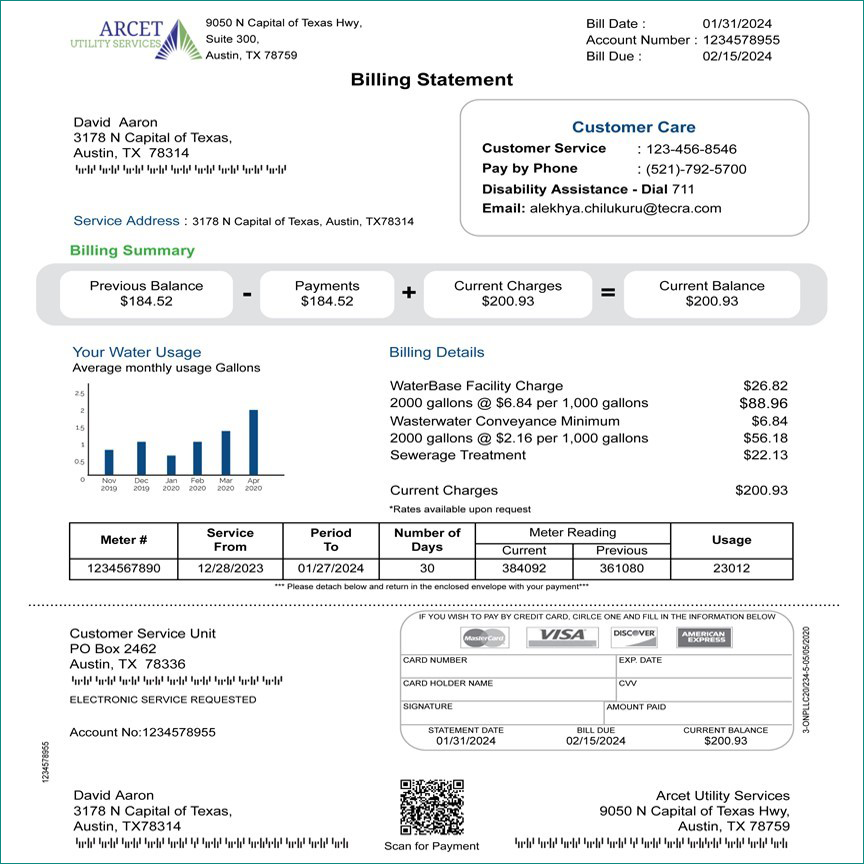Image resolution: width=864 pixels, height=864 pixels.
Task: Click the Rates available upon request note
Action: point(460,509)
